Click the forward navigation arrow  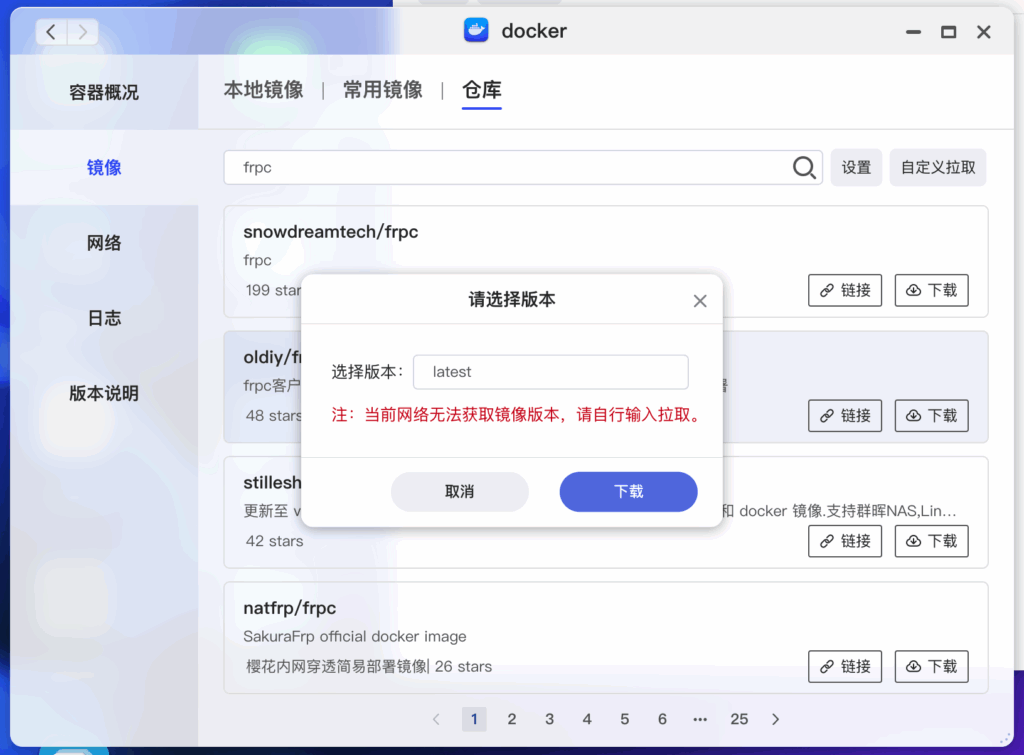[83, 31]
